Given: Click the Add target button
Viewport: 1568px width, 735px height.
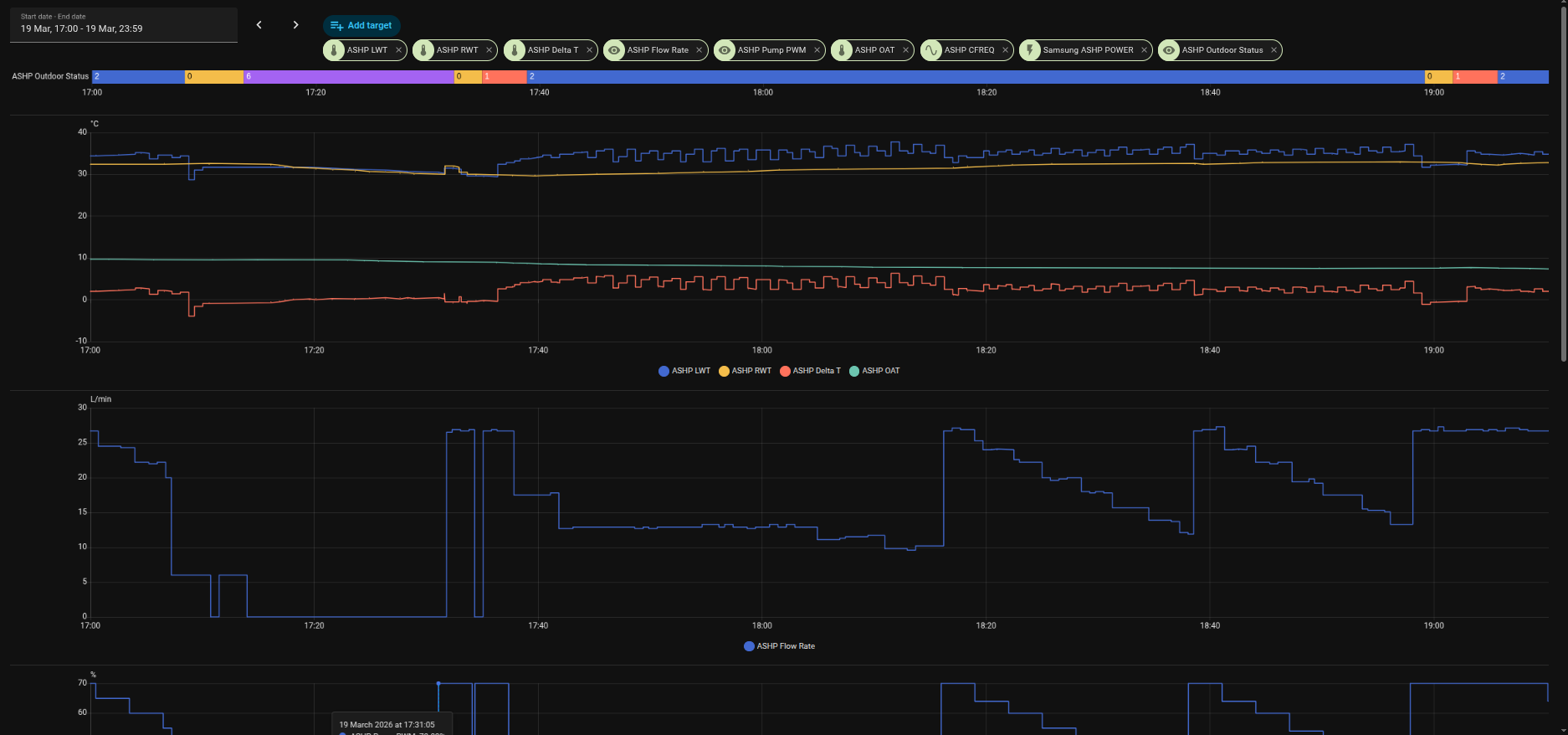Looking at the screenshot, I should click(x=361, y=25).
